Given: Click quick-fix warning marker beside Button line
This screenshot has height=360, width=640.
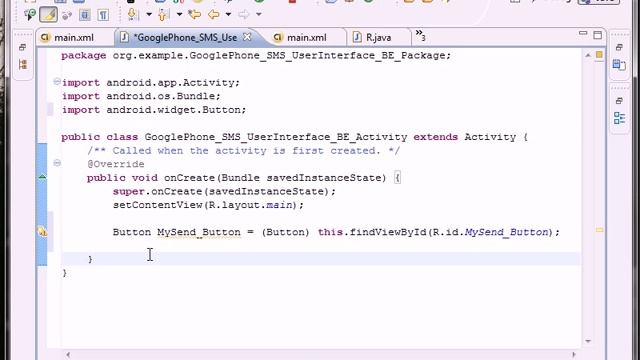Looking at the screenshot, I should point(42,232).
